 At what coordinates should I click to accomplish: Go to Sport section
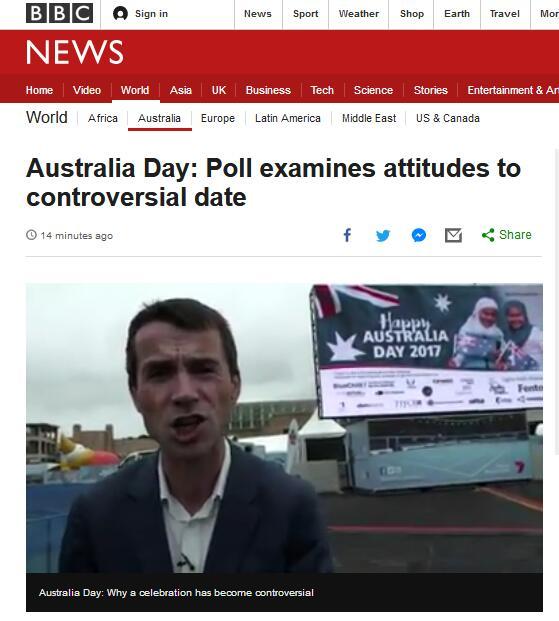pyautogui.click(x=305, y=14)
